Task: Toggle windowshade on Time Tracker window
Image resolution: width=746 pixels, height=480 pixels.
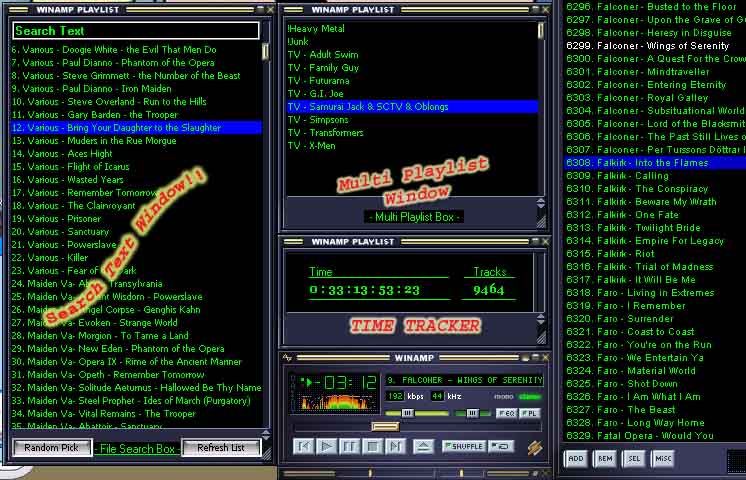Action: (535, 242)
